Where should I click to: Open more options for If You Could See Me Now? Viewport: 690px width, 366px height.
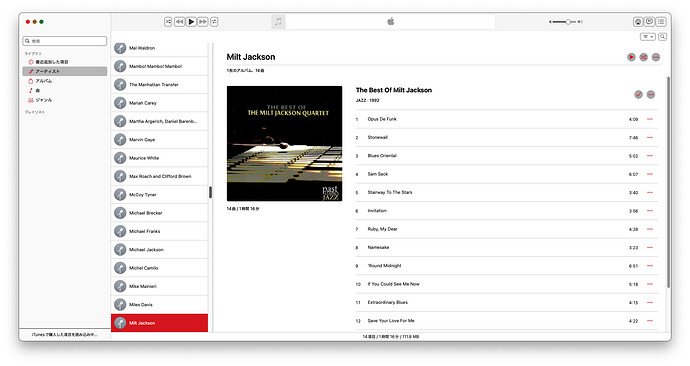(650, 284)
